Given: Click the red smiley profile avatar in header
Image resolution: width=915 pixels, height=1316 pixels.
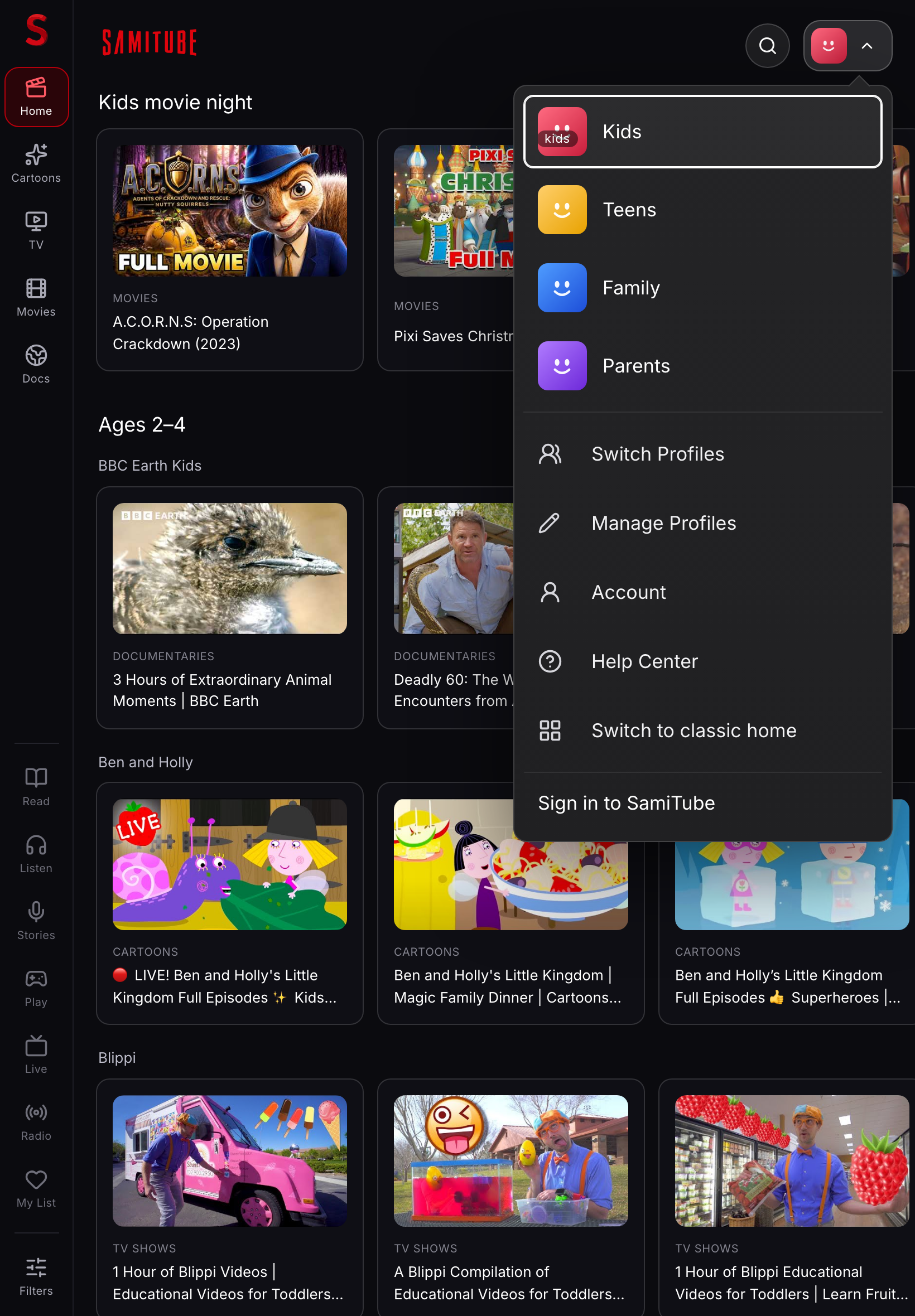Looking at the screenshot, I should pos(829,46).
